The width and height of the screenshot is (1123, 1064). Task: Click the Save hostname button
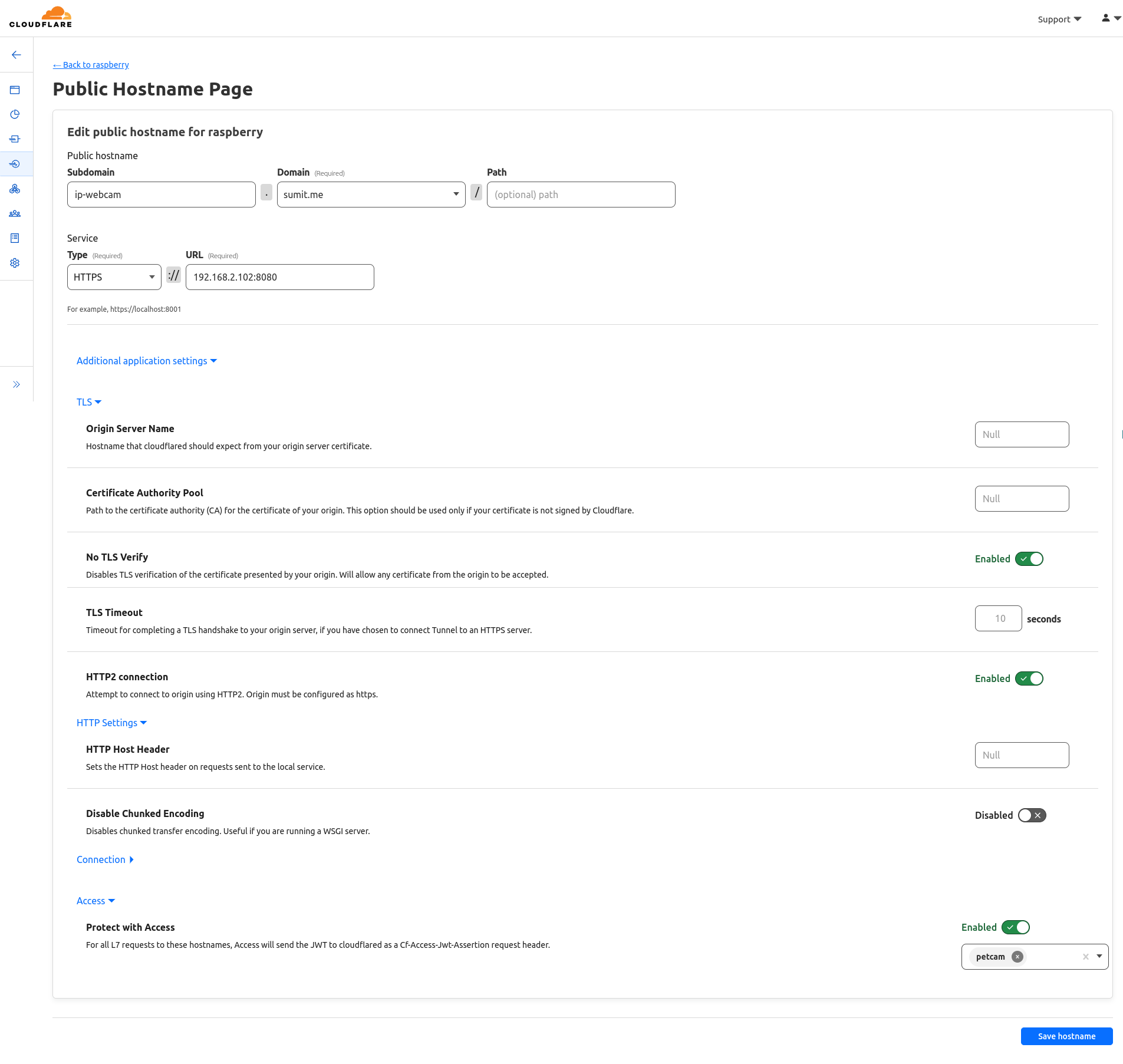(x=1066, y=1036)
